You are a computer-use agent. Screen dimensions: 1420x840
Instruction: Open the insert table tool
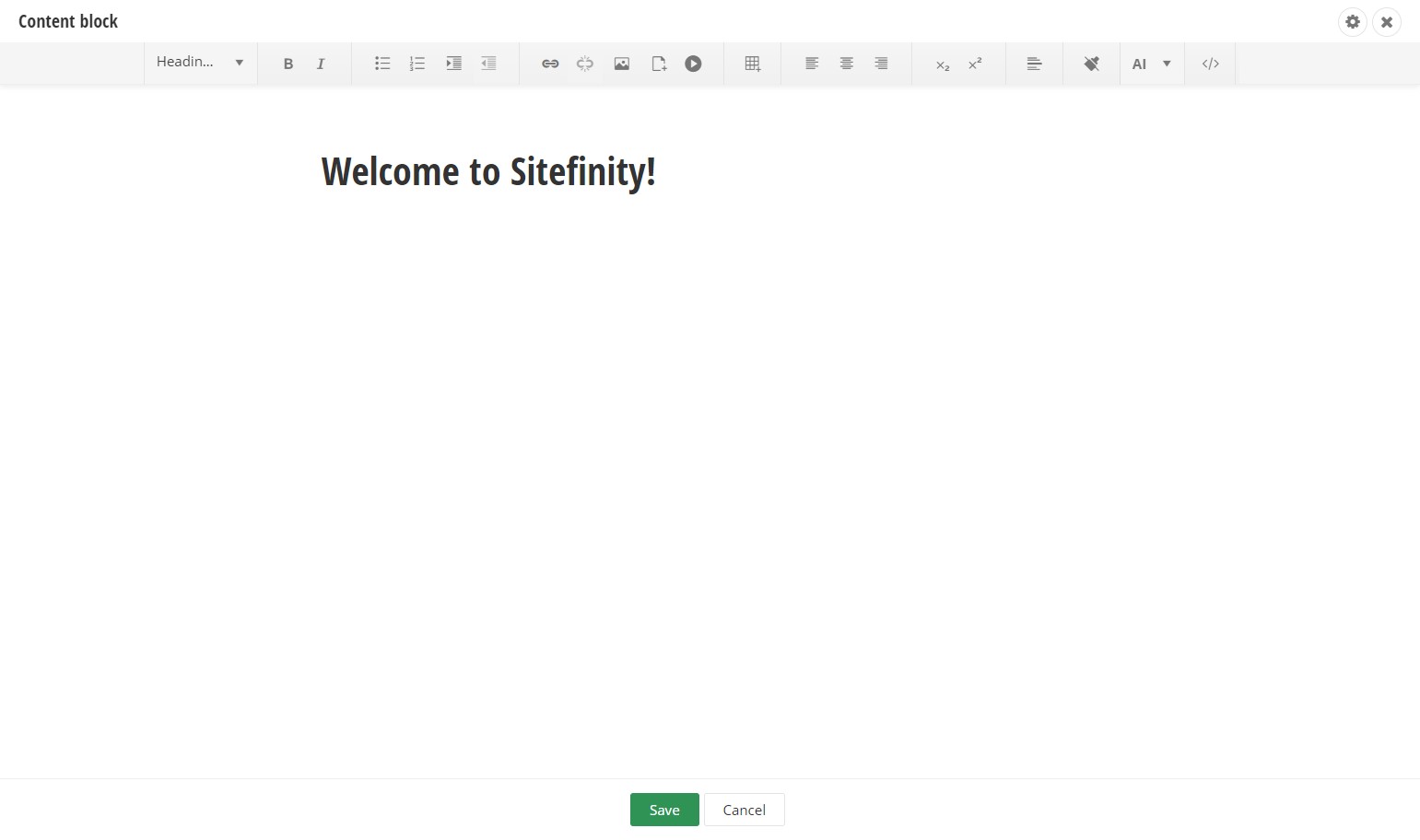tap(752, 64)
